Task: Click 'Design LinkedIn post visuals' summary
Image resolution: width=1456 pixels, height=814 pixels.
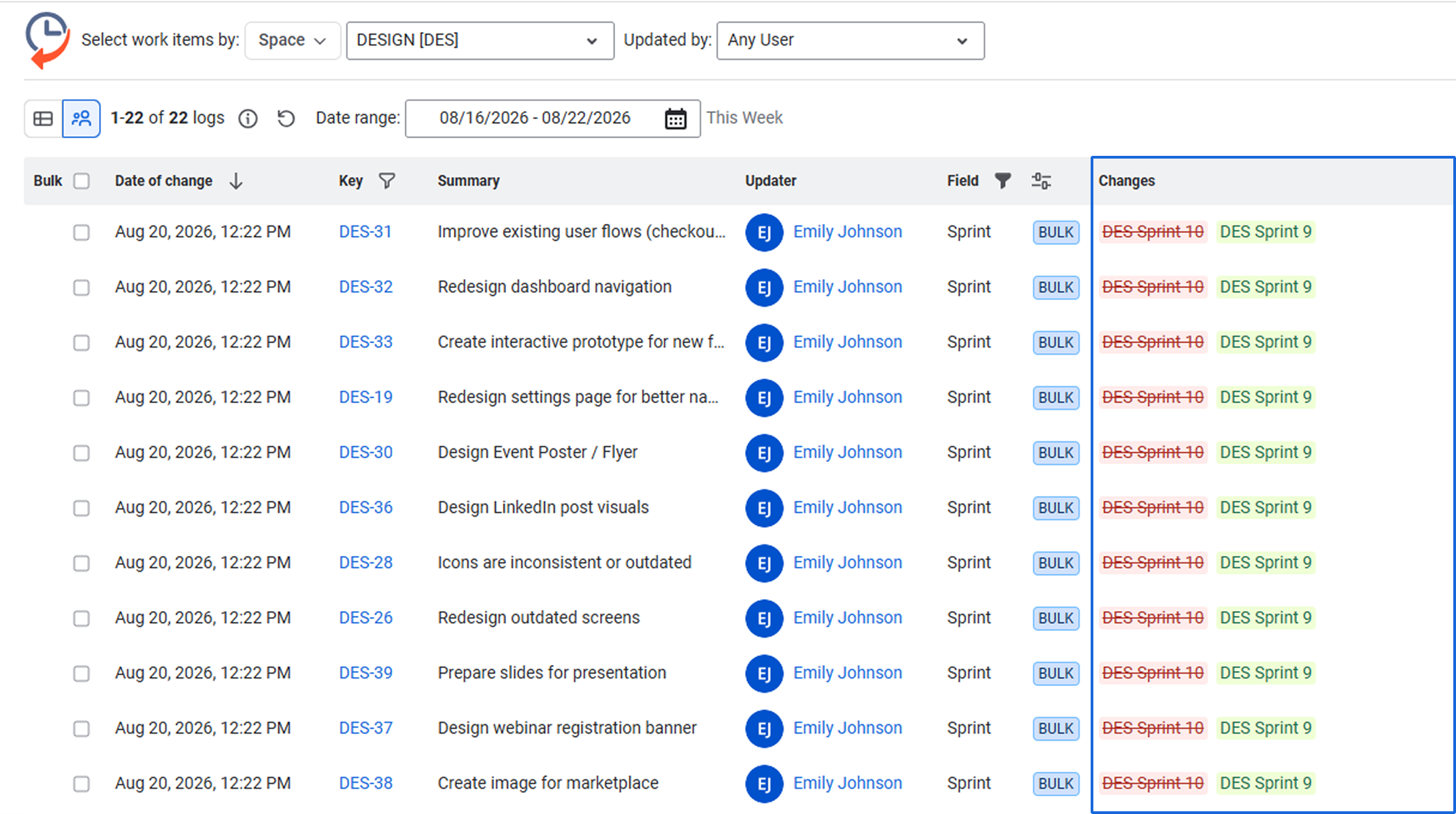Action: coord(543,508)
